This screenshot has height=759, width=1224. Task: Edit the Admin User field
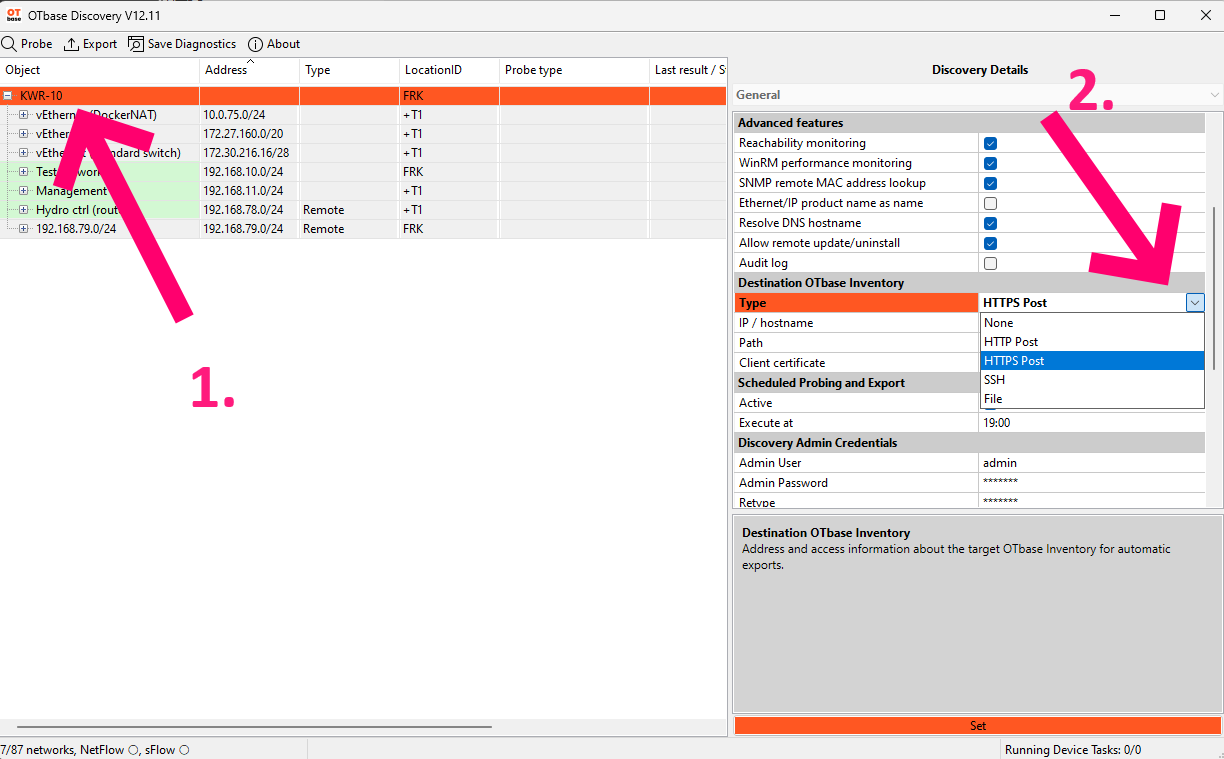click(1093, 463)
